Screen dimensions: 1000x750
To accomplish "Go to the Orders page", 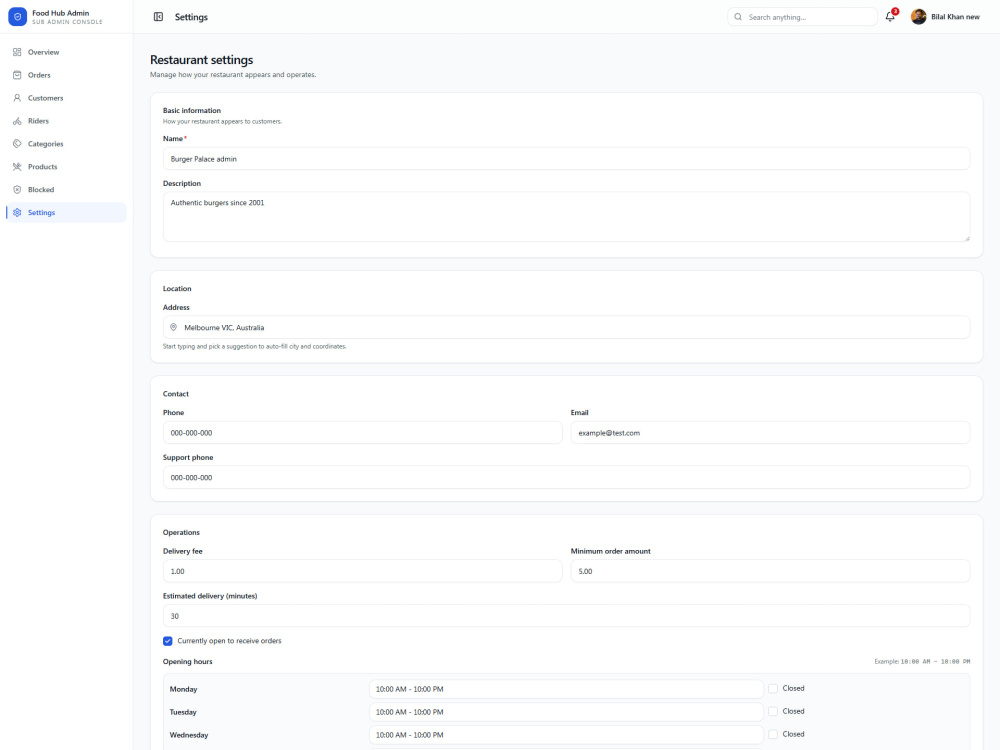I will 66,75.
